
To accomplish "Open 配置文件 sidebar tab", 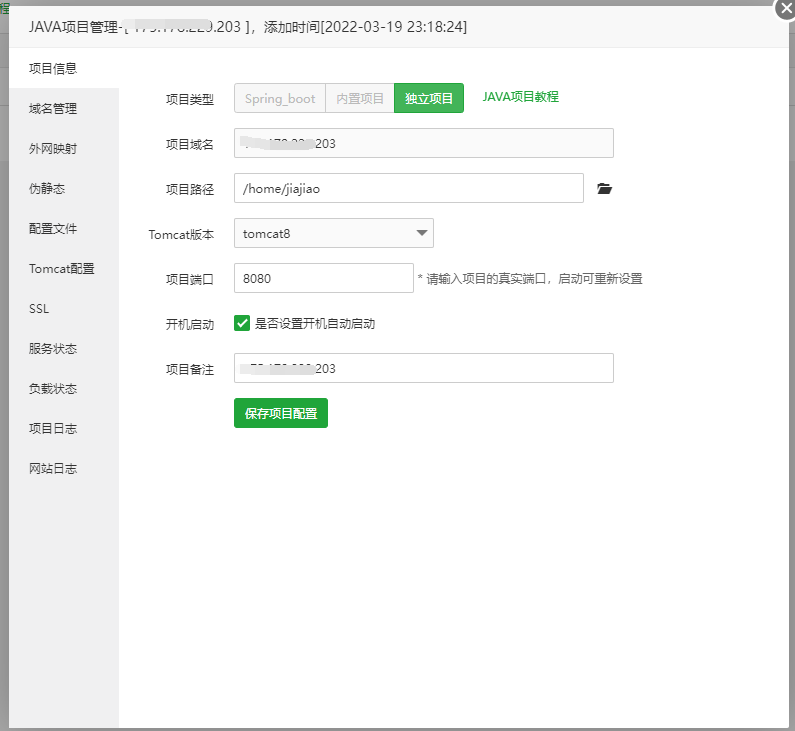I will [64, 229].
